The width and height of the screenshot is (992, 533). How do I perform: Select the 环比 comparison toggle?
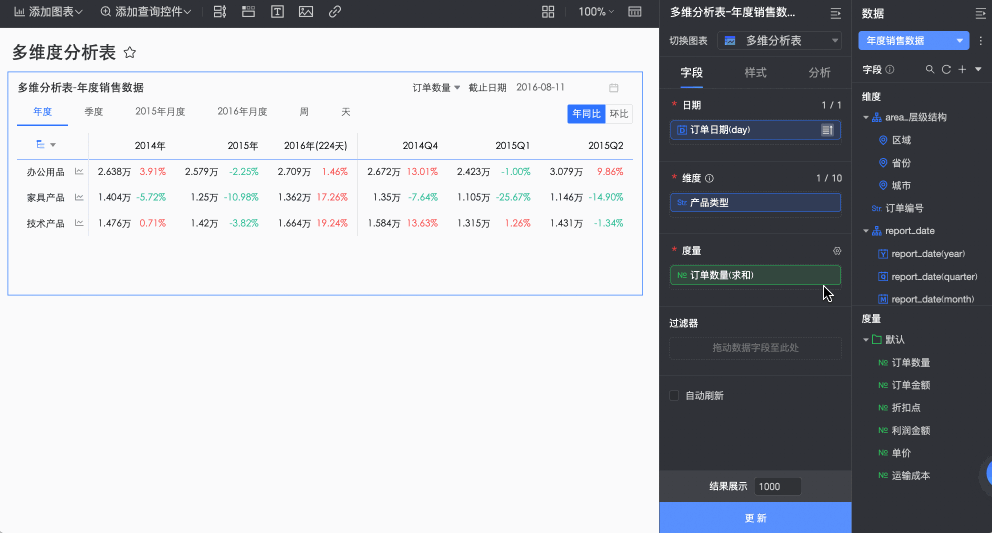tap(619, 114)
